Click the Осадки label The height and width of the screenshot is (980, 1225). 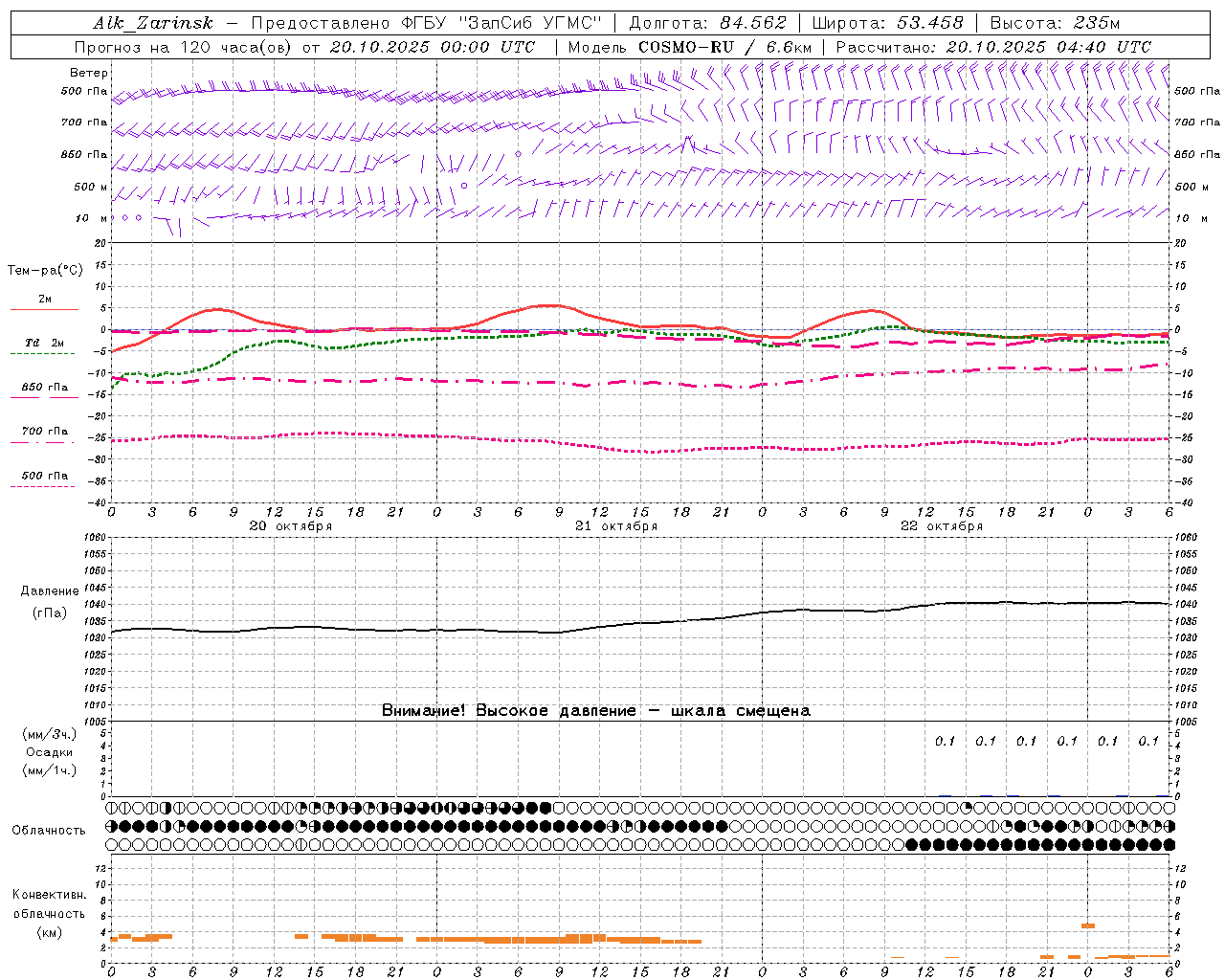pos(49,753)
